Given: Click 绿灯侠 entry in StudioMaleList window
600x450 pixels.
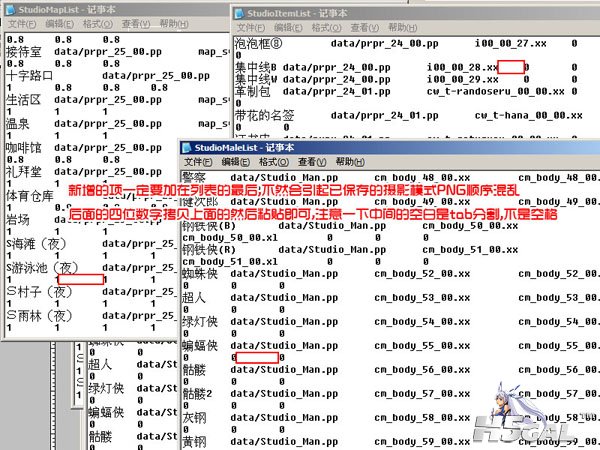Looking at the screenshot, I should pyautogui.click(x=200, y=322).
